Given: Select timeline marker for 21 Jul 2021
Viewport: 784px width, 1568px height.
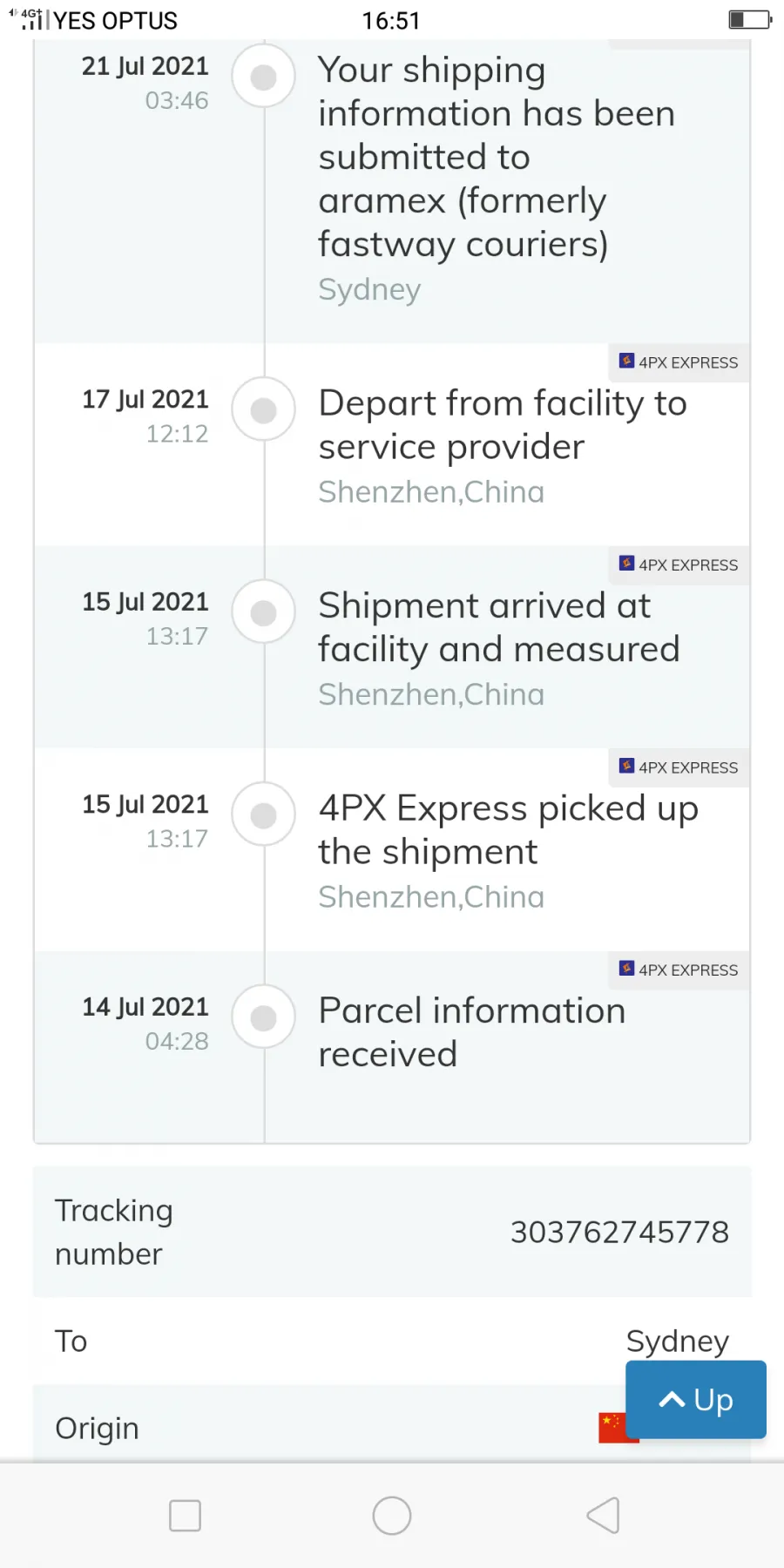Looking at the screenshot, I should tap(264, 77).
